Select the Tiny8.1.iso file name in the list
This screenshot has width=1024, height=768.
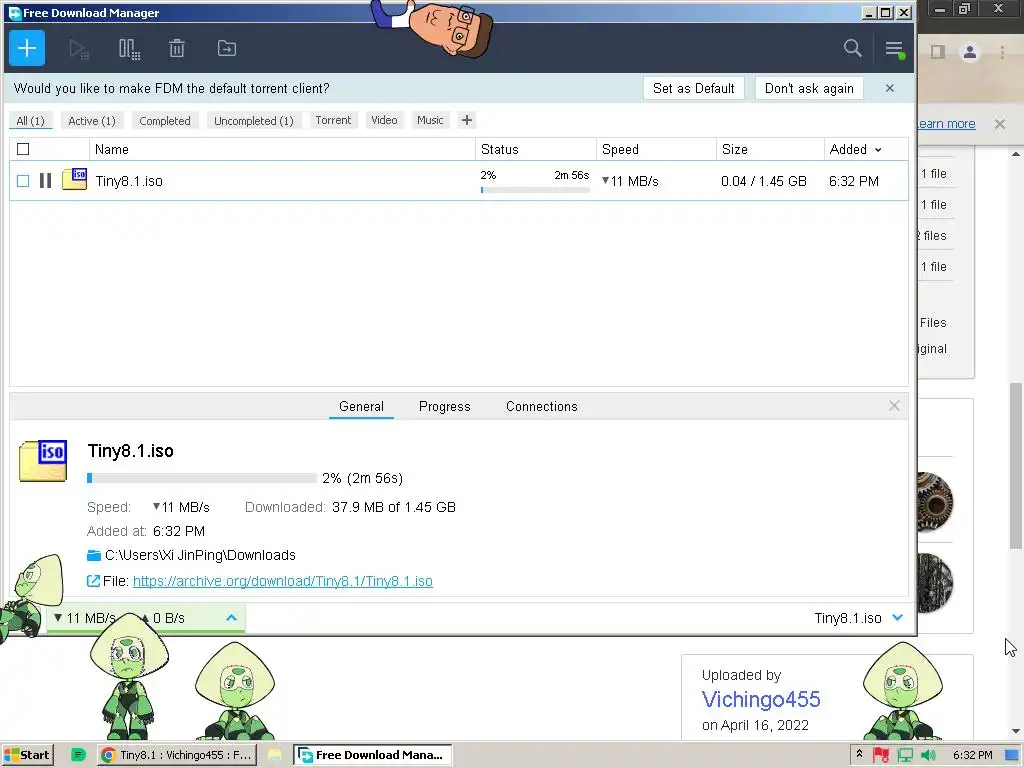[129, 181]
